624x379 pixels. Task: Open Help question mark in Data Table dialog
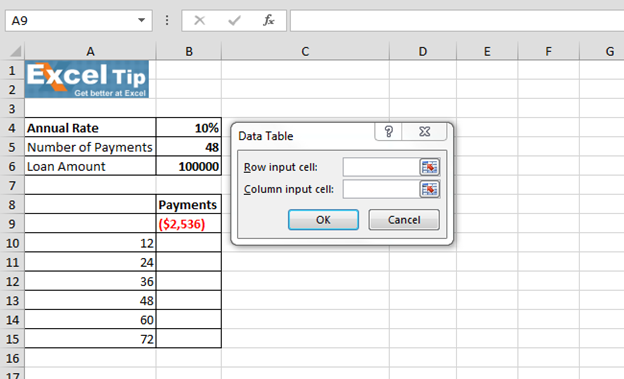388,131
